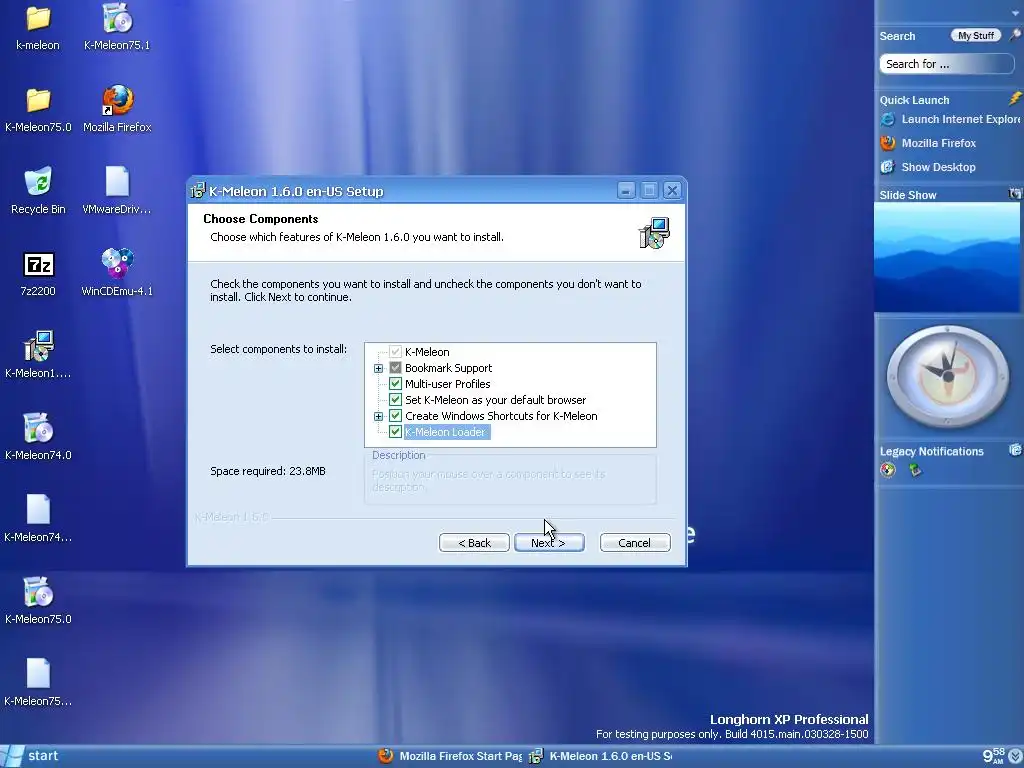Minimize the K-Meleon Setup window
Viewport: 1024px width, 768px height.
point(626,190)
